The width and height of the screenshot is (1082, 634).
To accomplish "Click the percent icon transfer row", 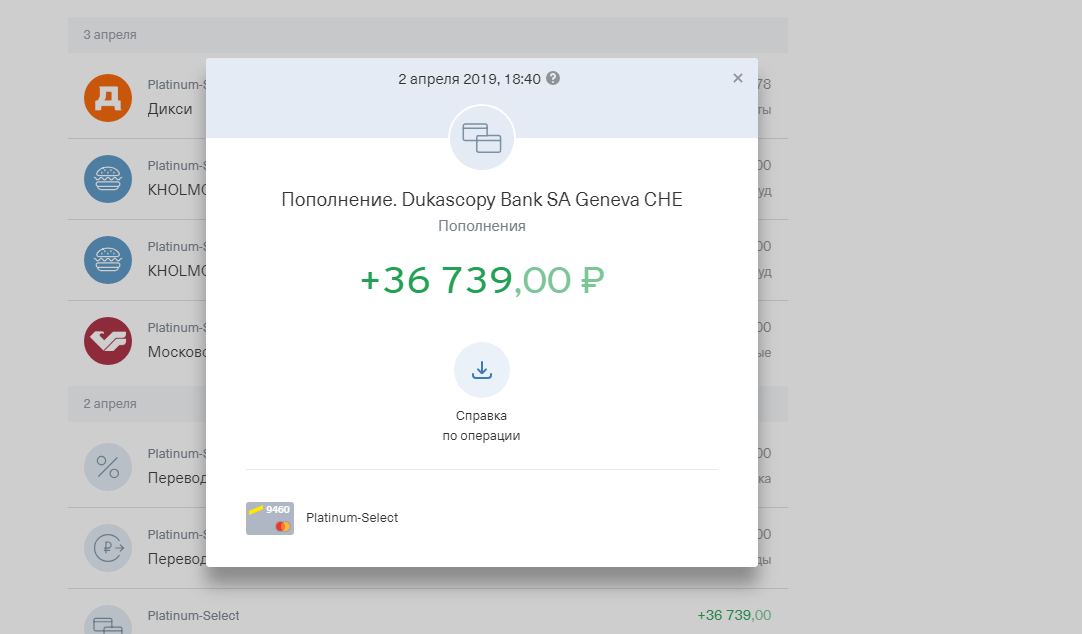I will (108, 467).
